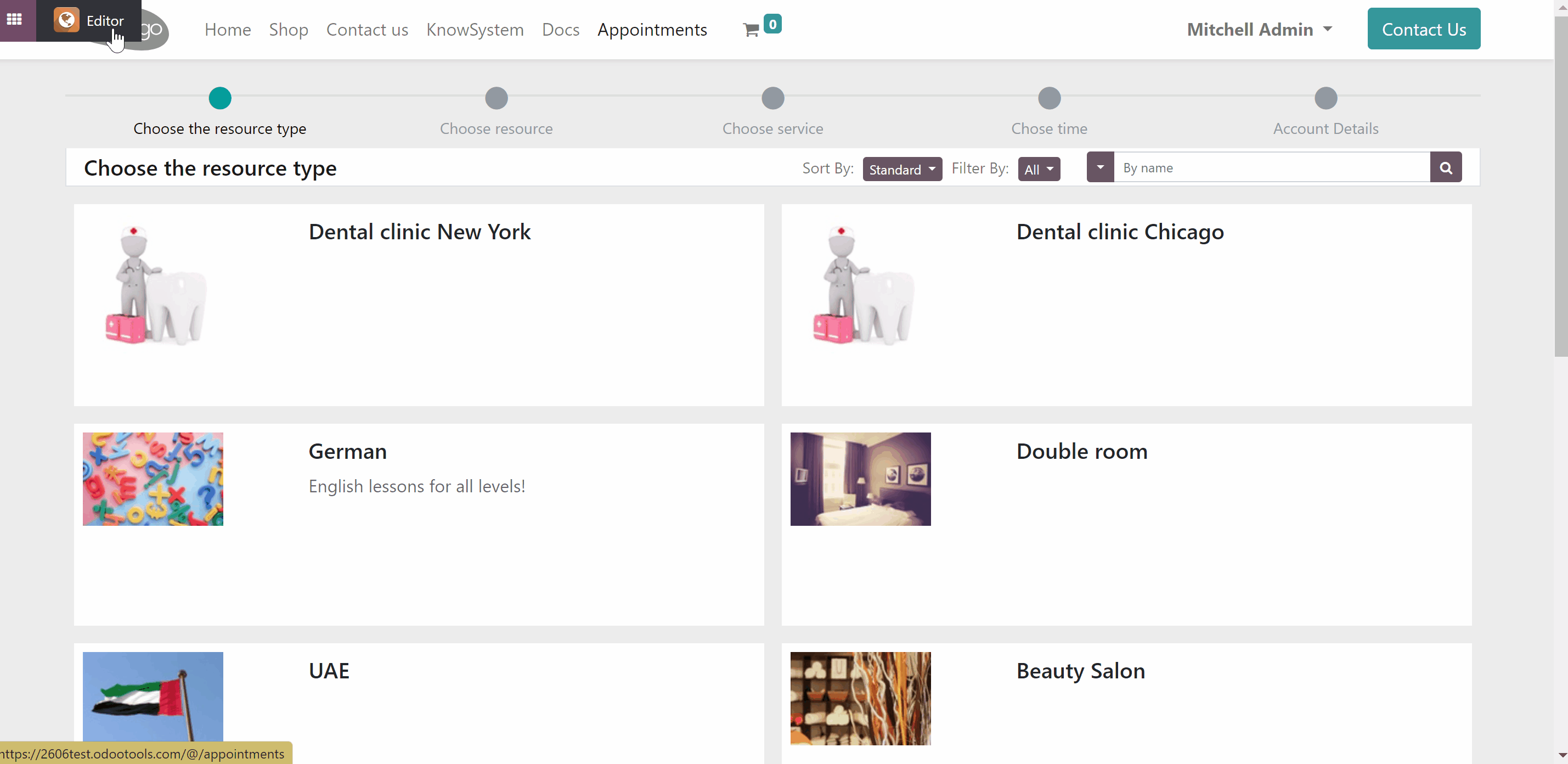The height and width of the screenshot is (764, 1568).
Task: Go to the Shop page
Action: [x=289, y=29]
